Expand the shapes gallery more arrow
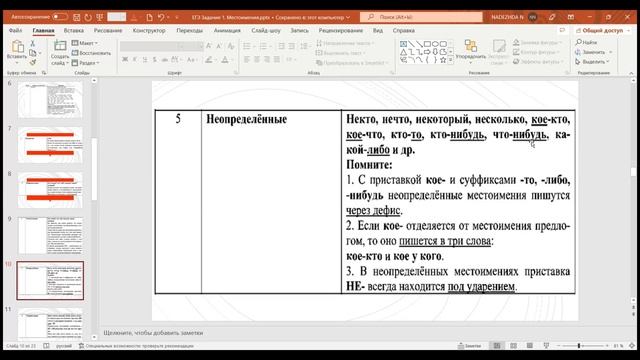Screen dimensions: 640x360 click(x=451, y=60)
